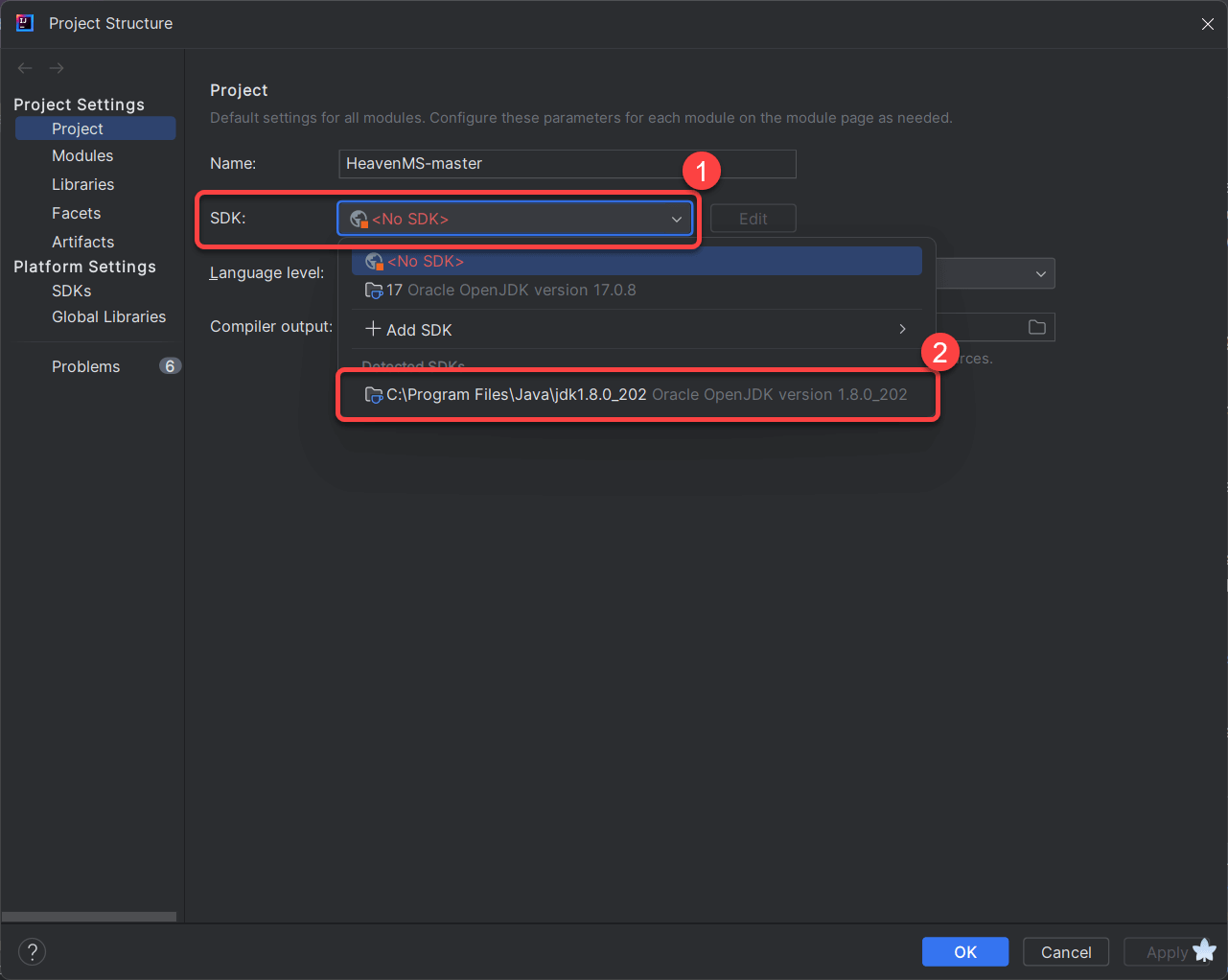Click the No SDK globe icon in dropdown list
This screenshot has height=980, width=1228.
pyautogui.click(x=374, y=261)
